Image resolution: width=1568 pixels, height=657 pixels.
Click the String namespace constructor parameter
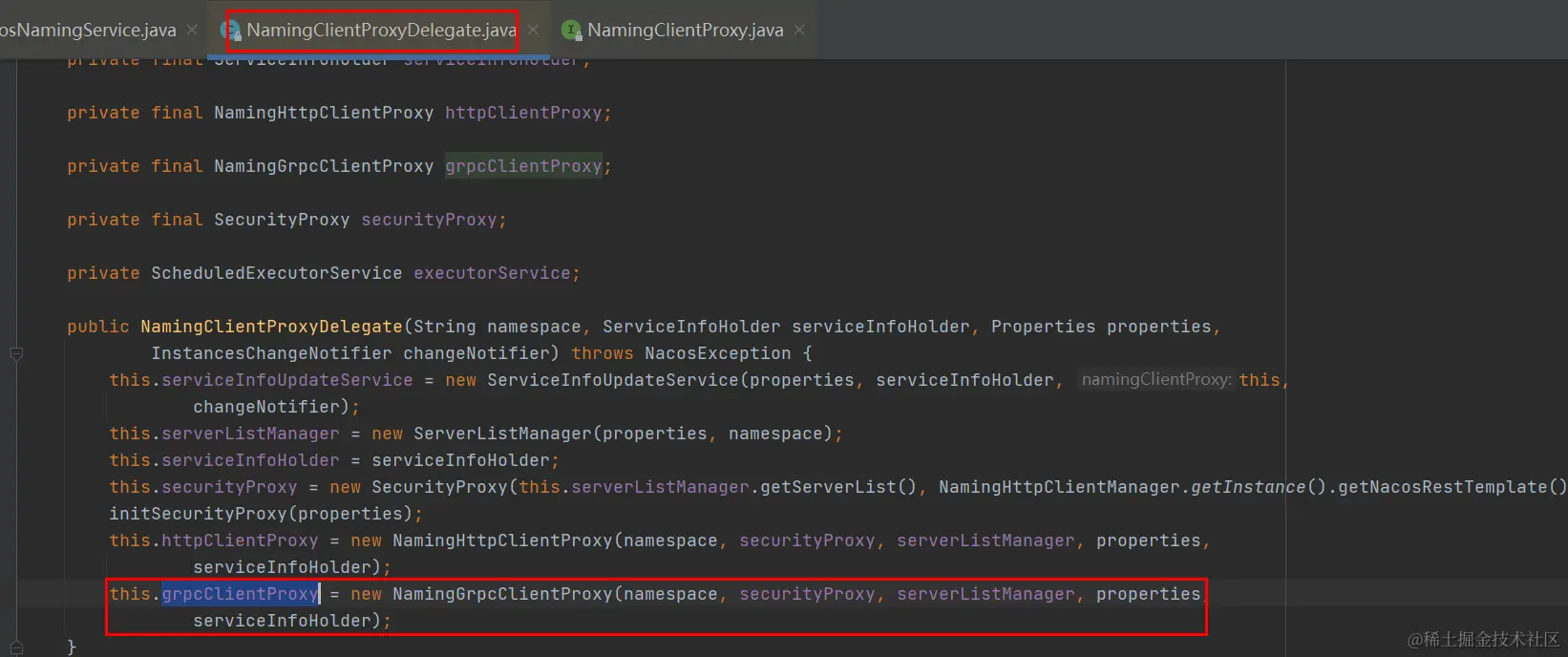pyautogui.click(x=497, y=327)
